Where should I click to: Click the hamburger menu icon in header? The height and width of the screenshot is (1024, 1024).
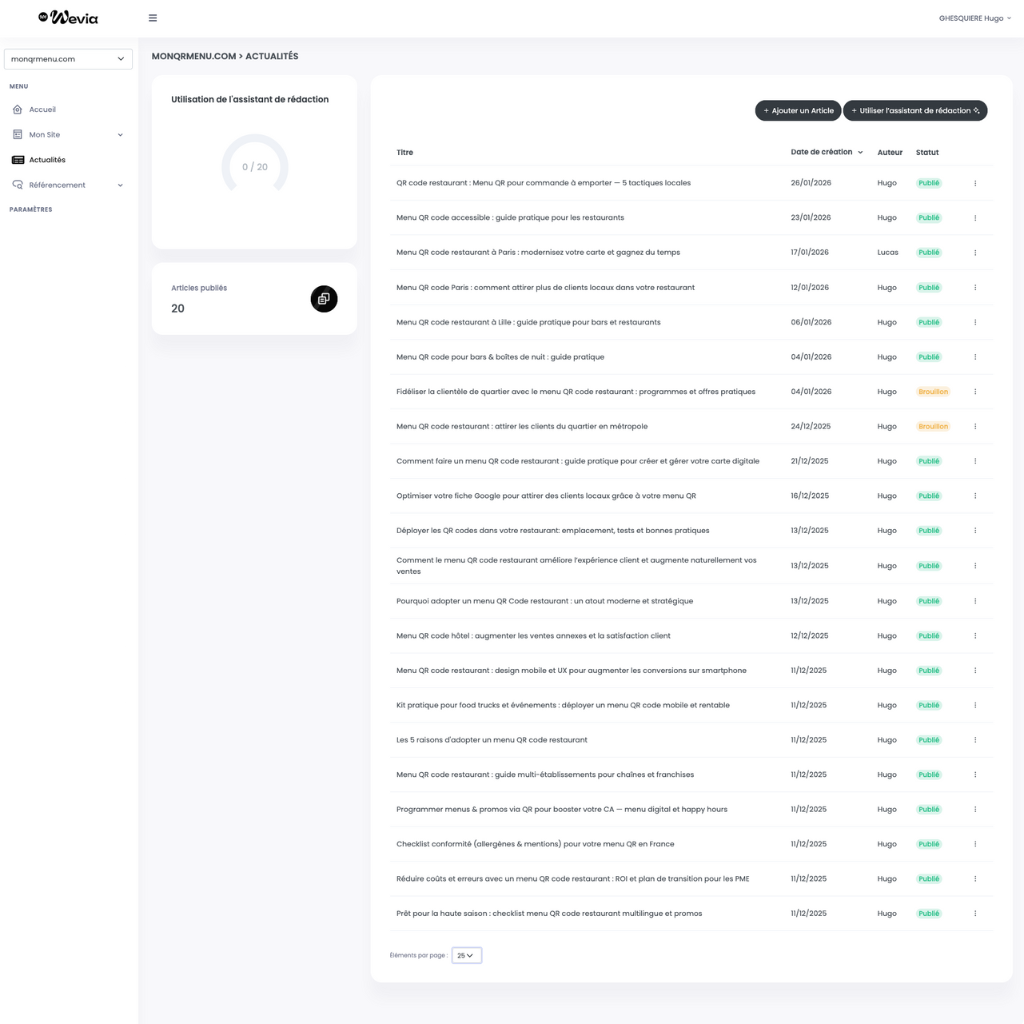(x=152, y=18)
